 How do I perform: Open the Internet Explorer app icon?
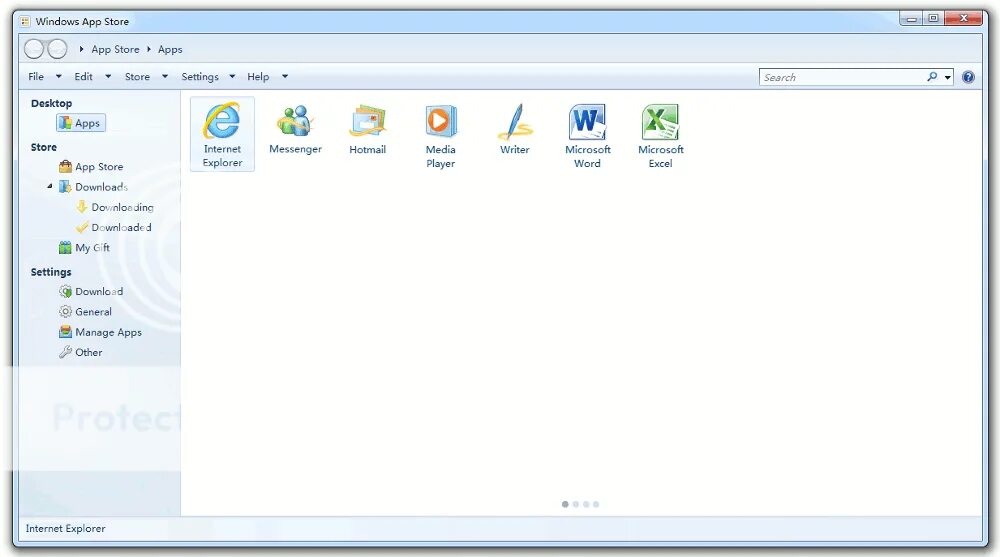(222, 134)
